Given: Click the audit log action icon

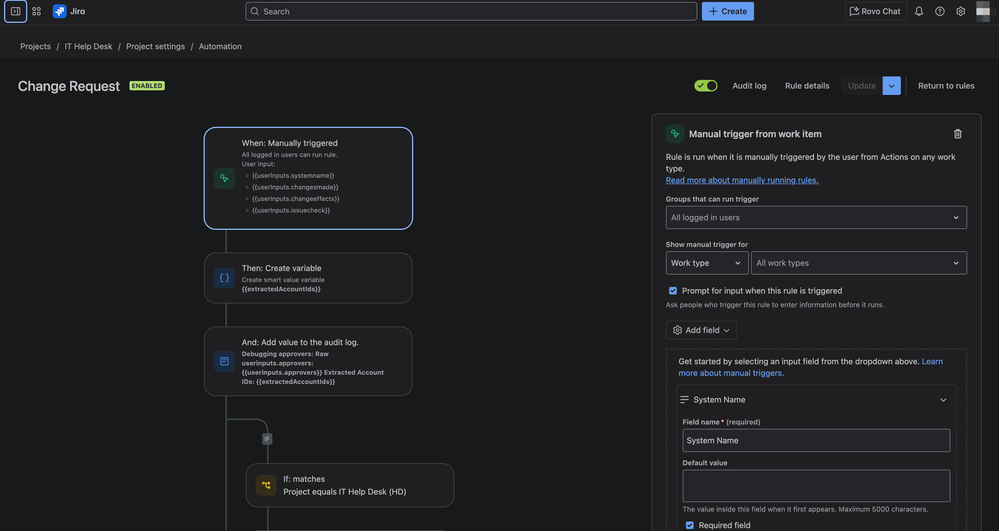Looking at the screenshot, I should point(224,361).
